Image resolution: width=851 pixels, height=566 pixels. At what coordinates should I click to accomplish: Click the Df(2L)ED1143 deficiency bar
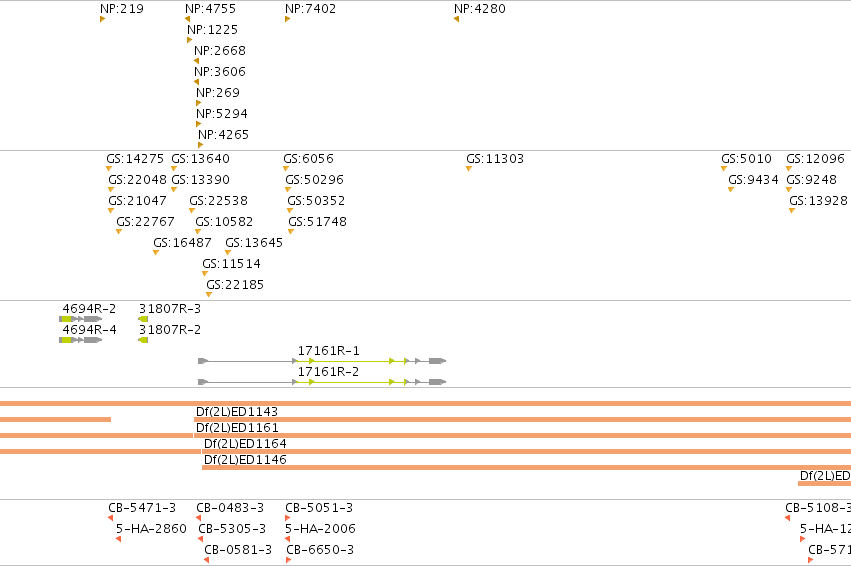[x=523, y=419]
